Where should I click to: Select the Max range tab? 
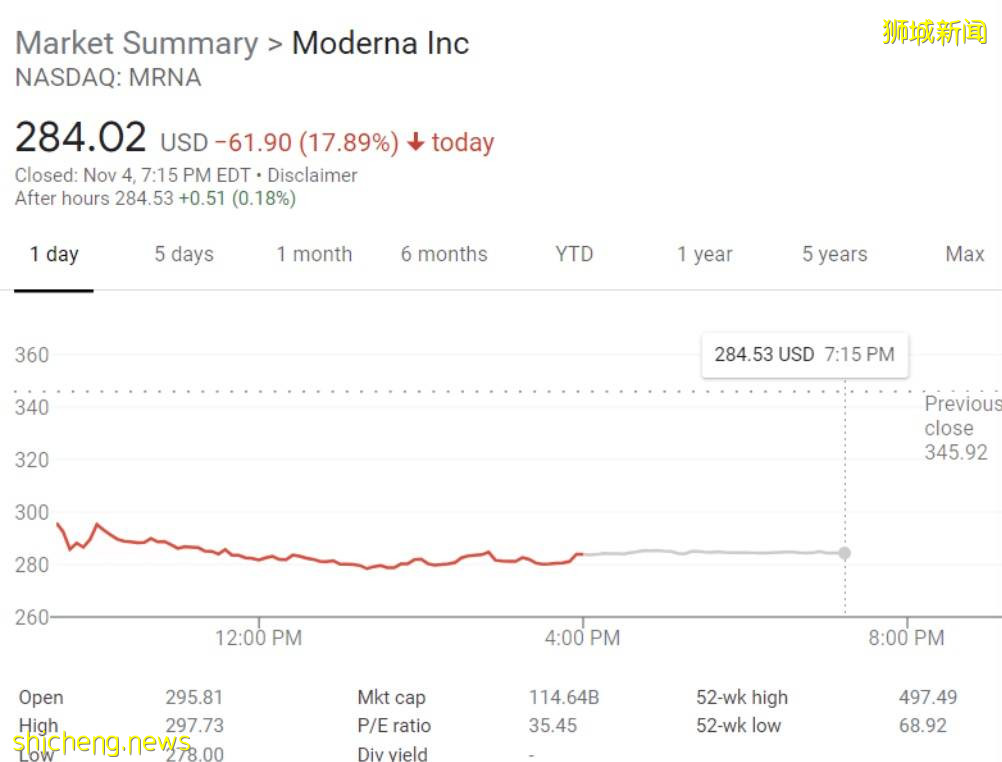click(965, 255)
